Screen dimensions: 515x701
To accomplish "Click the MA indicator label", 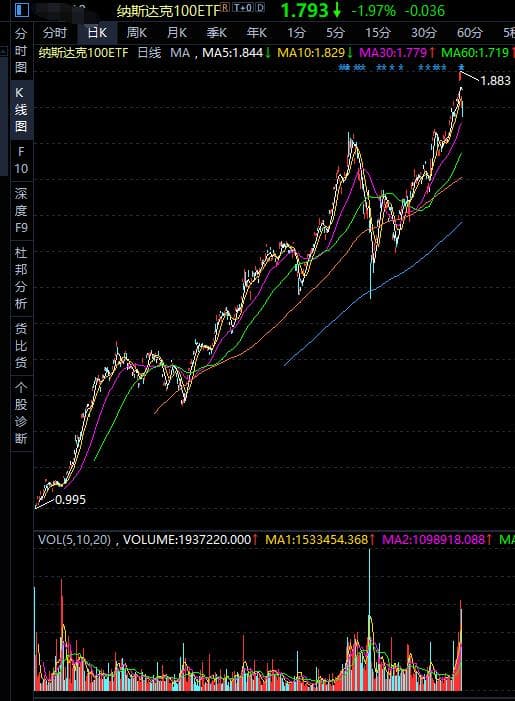I will click(180, 53).
